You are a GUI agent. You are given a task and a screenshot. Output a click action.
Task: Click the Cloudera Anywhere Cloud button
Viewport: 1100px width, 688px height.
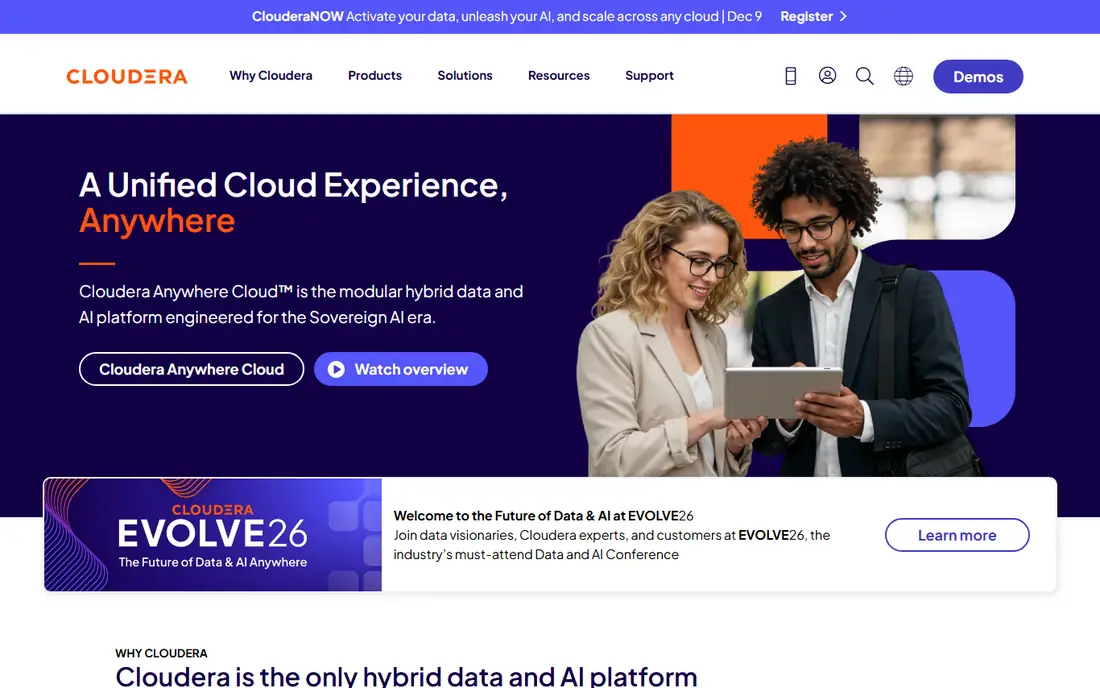192,369
